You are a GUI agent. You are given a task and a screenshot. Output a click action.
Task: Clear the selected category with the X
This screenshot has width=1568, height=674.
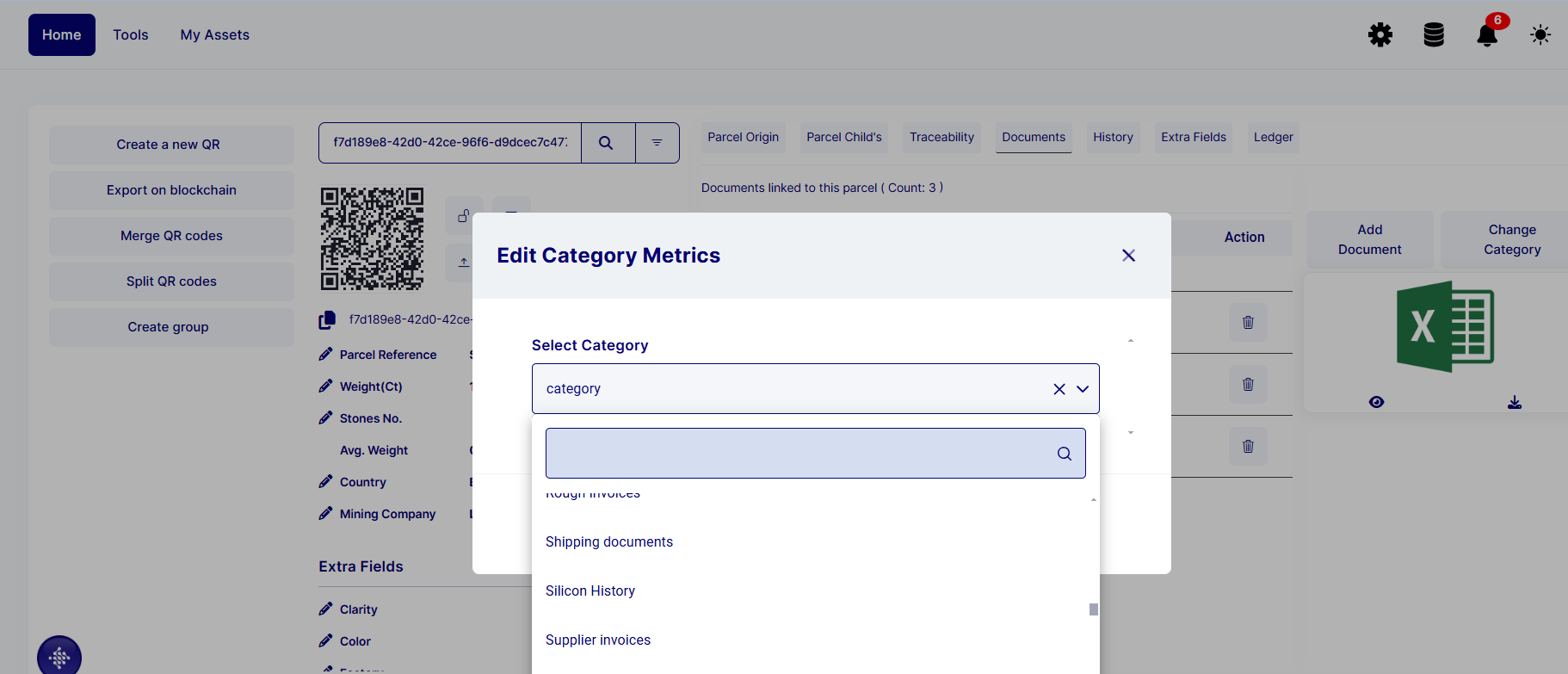(x=1059, y=389)
